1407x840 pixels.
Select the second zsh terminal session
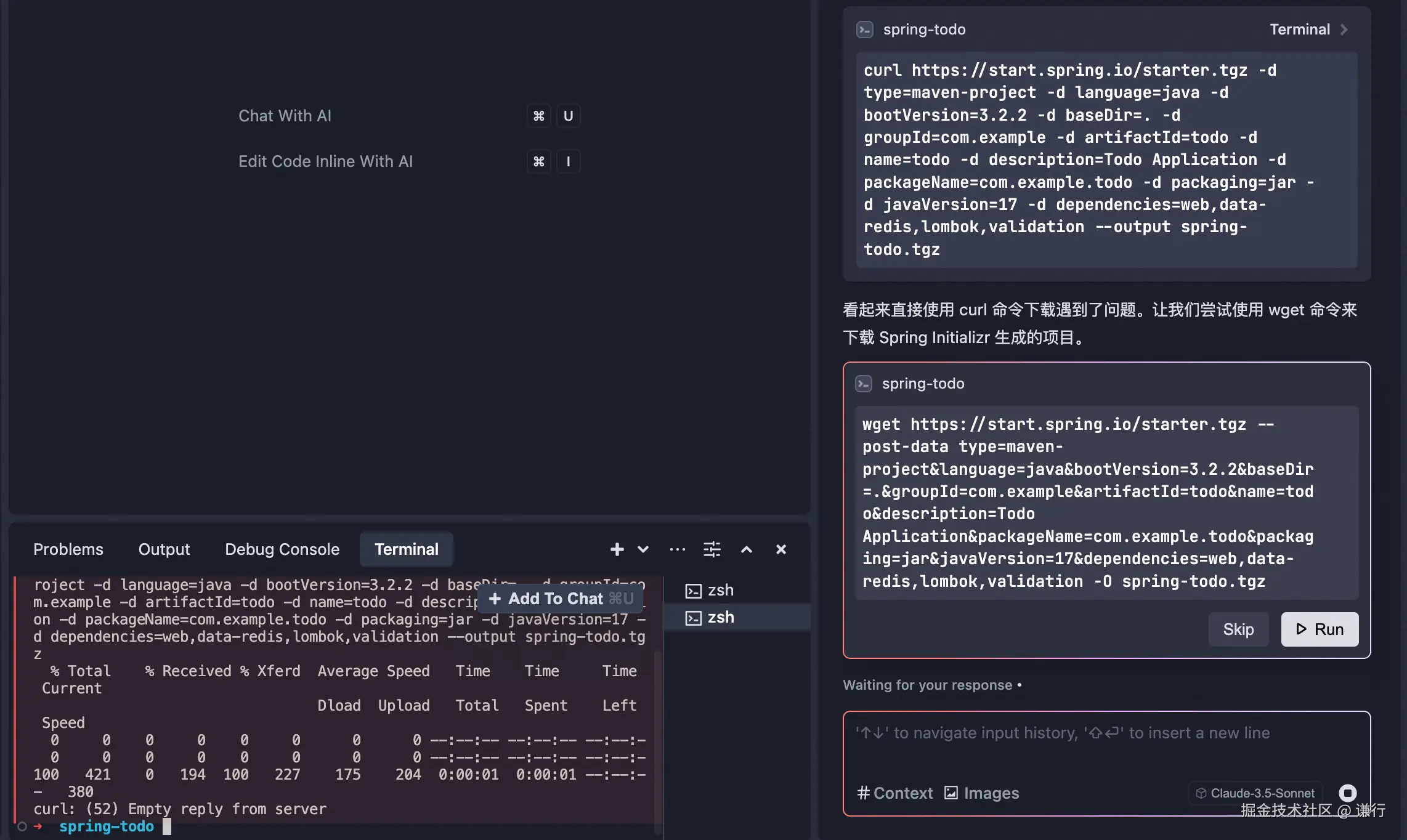coord(720,618)
